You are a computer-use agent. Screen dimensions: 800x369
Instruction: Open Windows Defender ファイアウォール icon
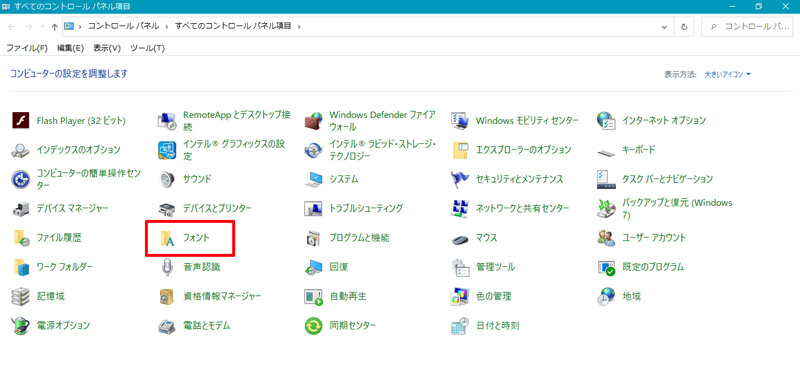pos(314,121)
